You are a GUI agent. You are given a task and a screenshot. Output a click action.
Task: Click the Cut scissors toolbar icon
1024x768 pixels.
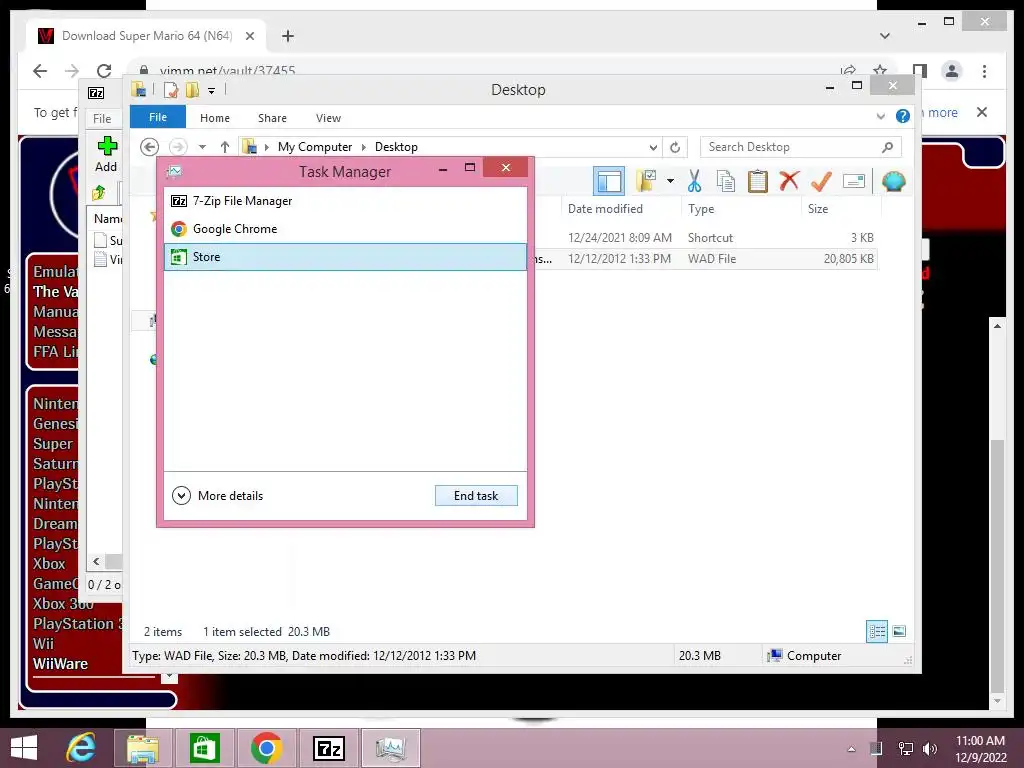coord(694,181)
